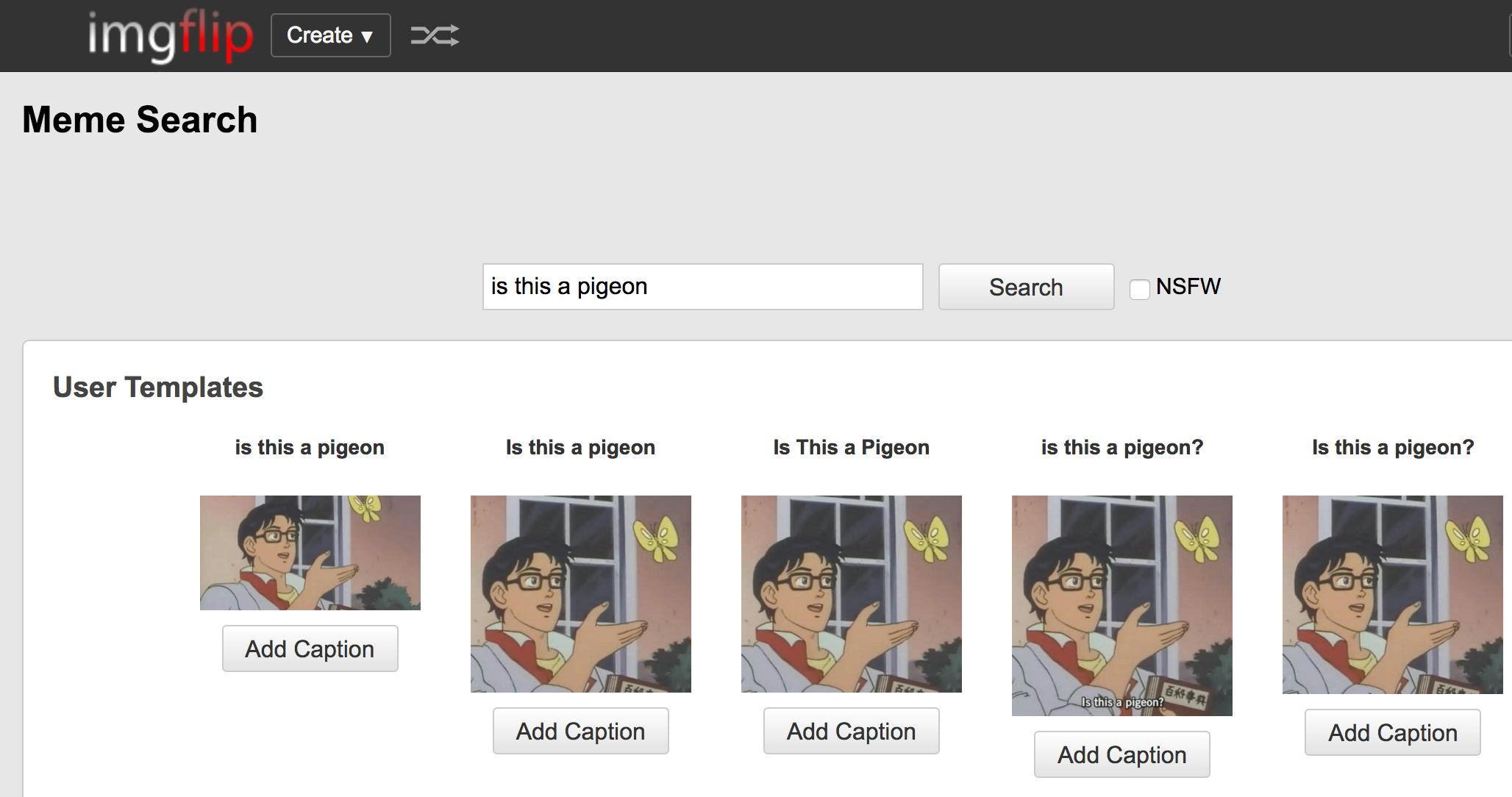Click the Create dropdown arrow
The width and height of the screenshot is (1512, 797).
point(371,35)
